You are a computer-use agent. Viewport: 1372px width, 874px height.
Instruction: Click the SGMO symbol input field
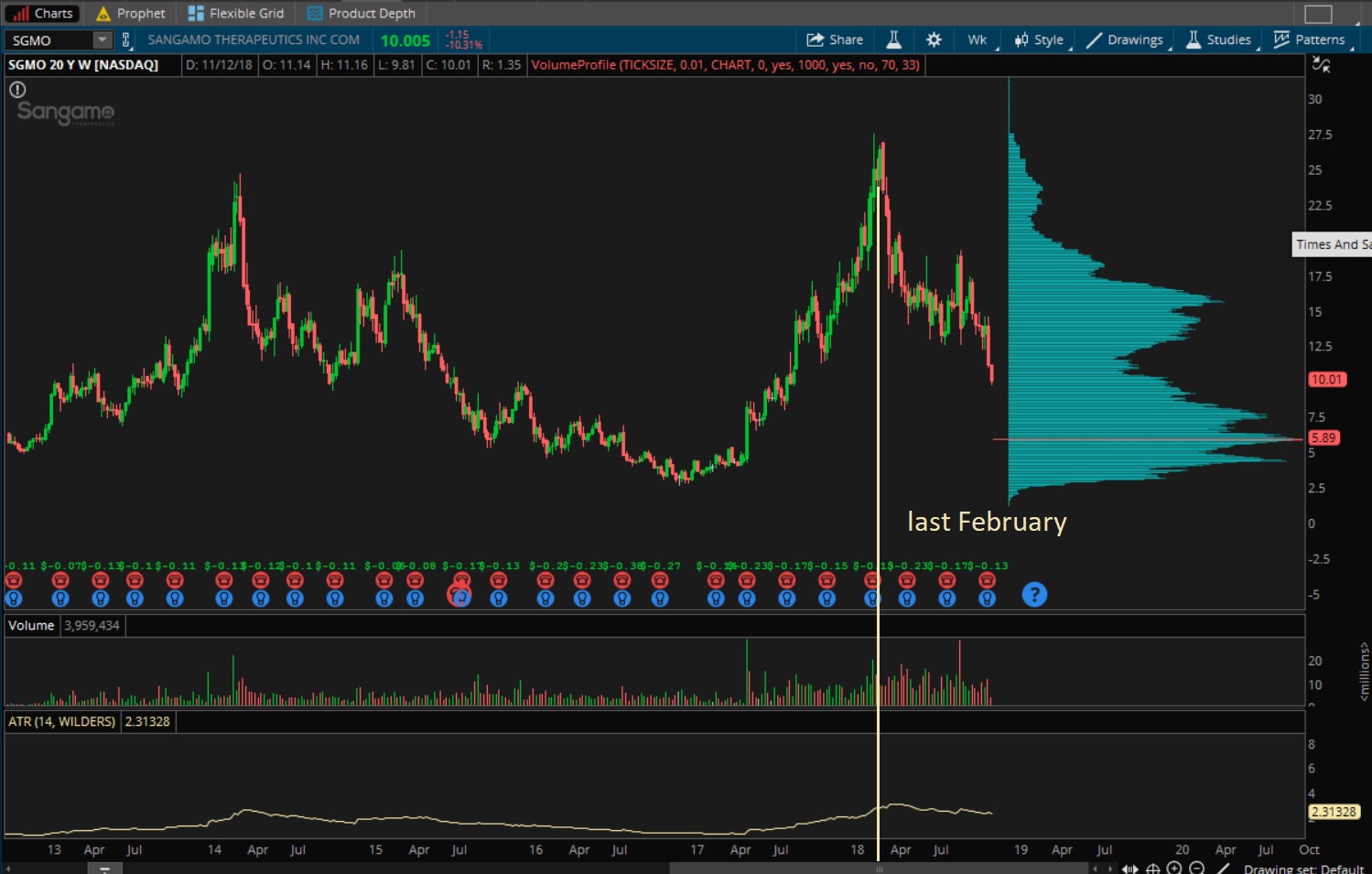pyautogui.click(x=50, y=40)
